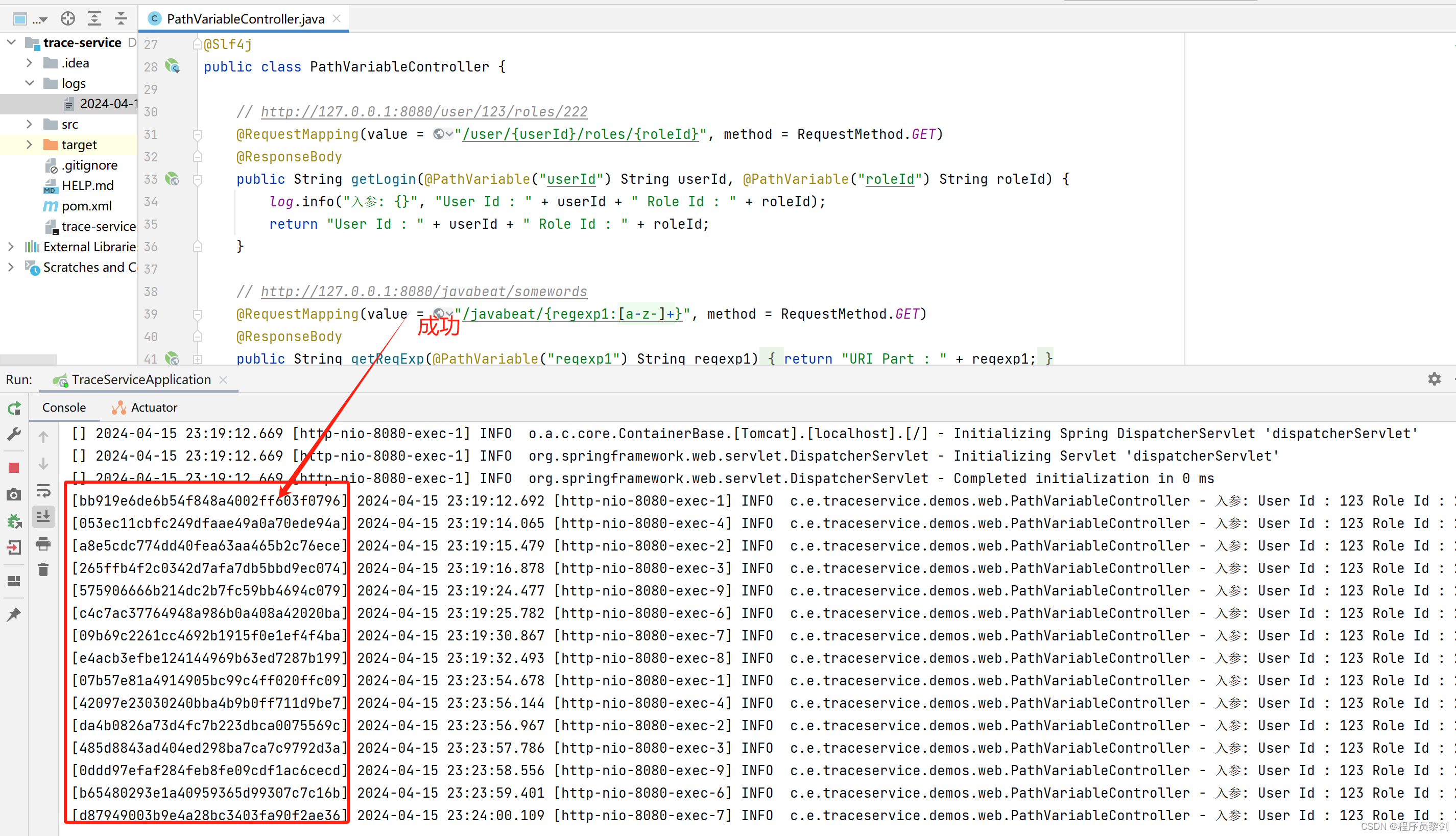1456x836 pixels.
Task: Click the print console icon
Action: click(x=43, y=543)
